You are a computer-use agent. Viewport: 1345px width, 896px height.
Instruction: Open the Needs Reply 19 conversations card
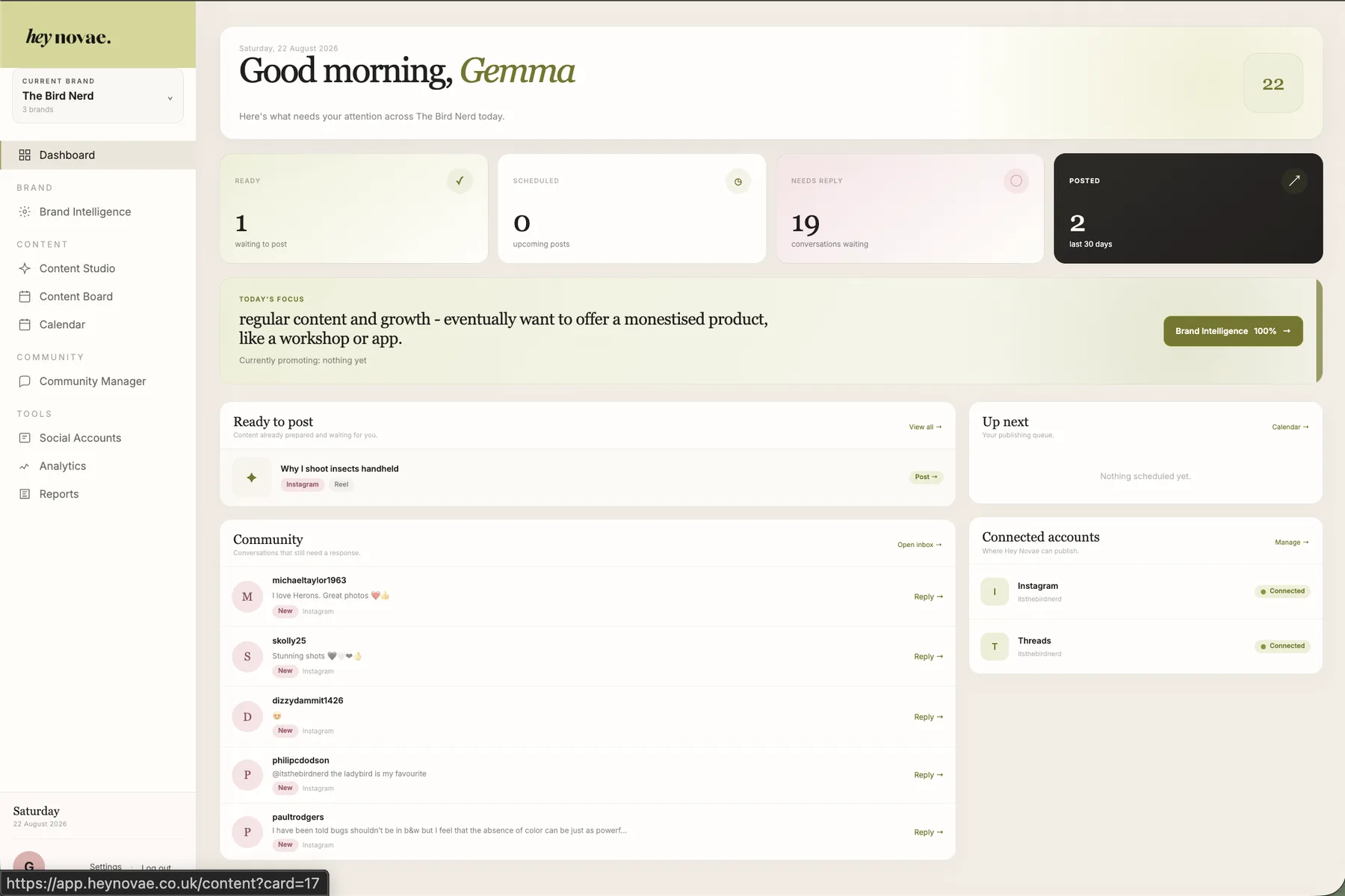tap(910, 208)
